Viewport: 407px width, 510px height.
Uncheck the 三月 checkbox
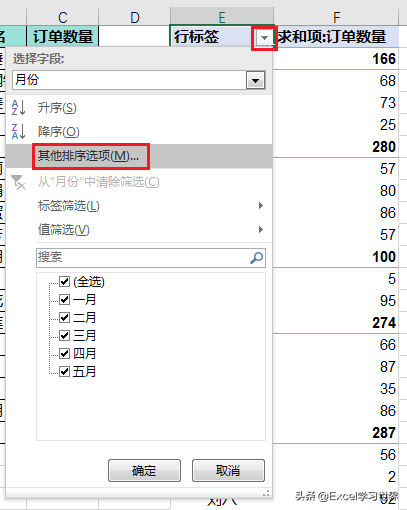[64, 335]
